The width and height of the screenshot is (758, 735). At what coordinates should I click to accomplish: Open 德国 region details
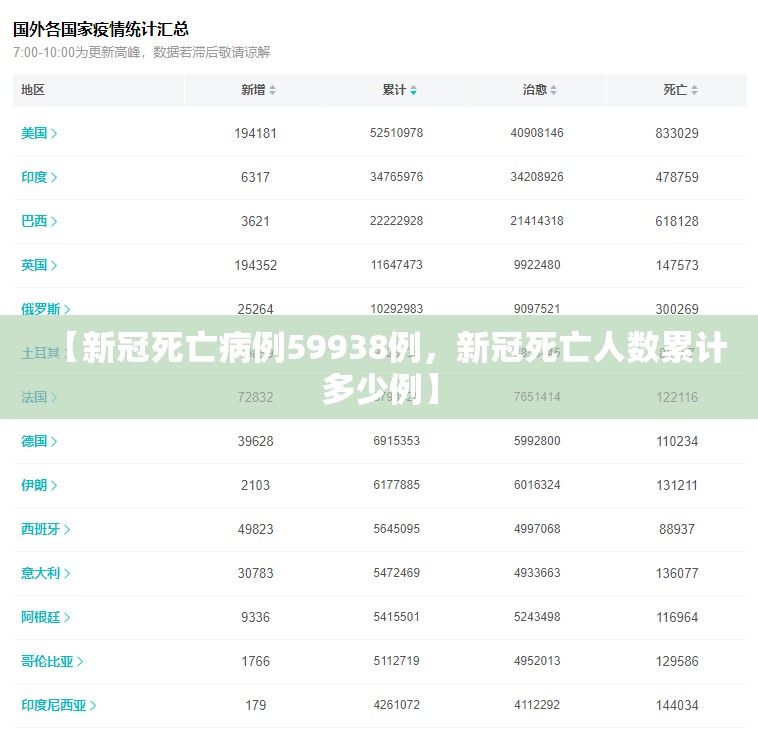click(39, 441)
